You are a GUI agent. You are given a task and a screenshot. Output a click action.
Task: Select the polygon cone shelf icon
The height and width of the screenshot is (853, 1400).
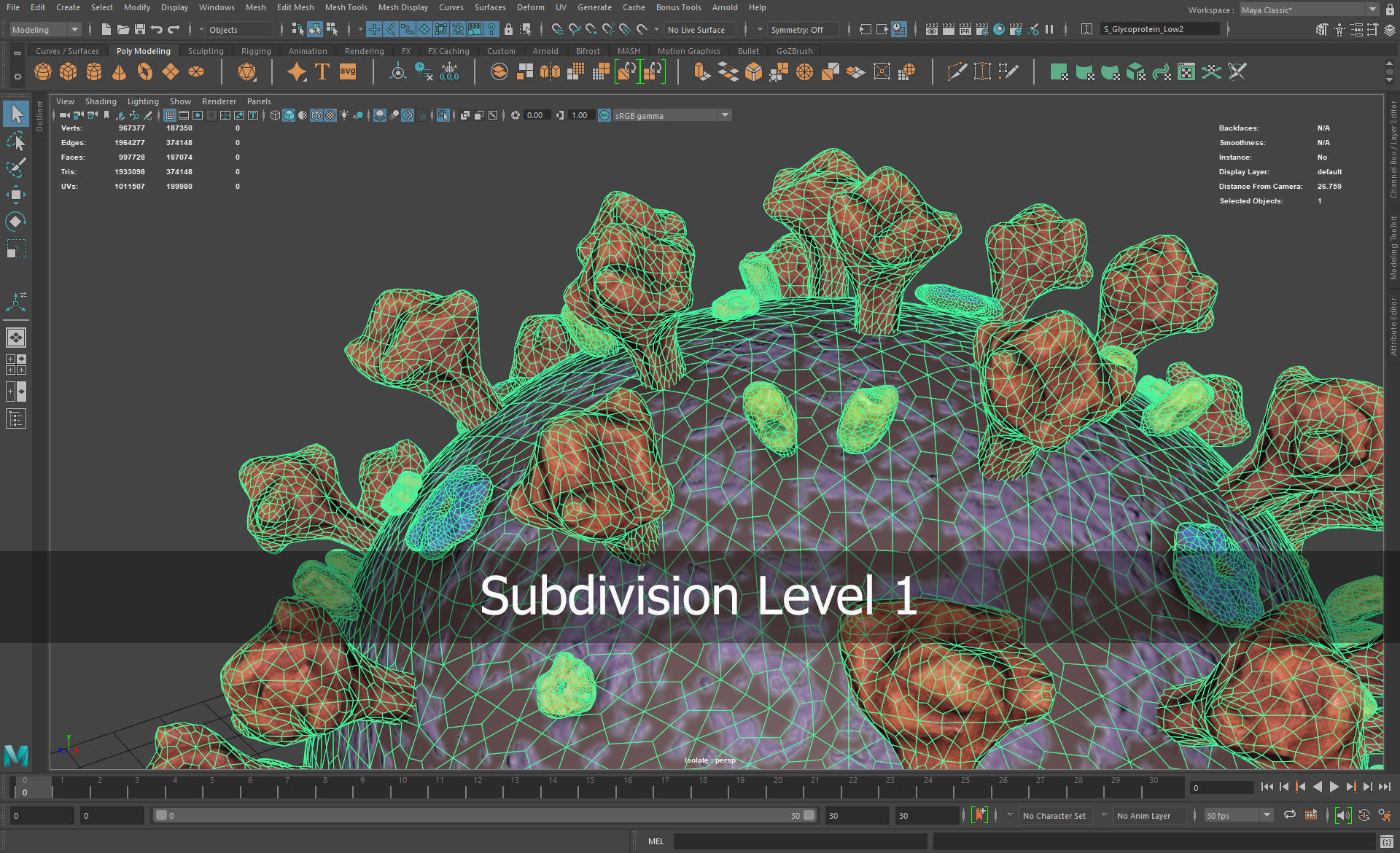120,71
